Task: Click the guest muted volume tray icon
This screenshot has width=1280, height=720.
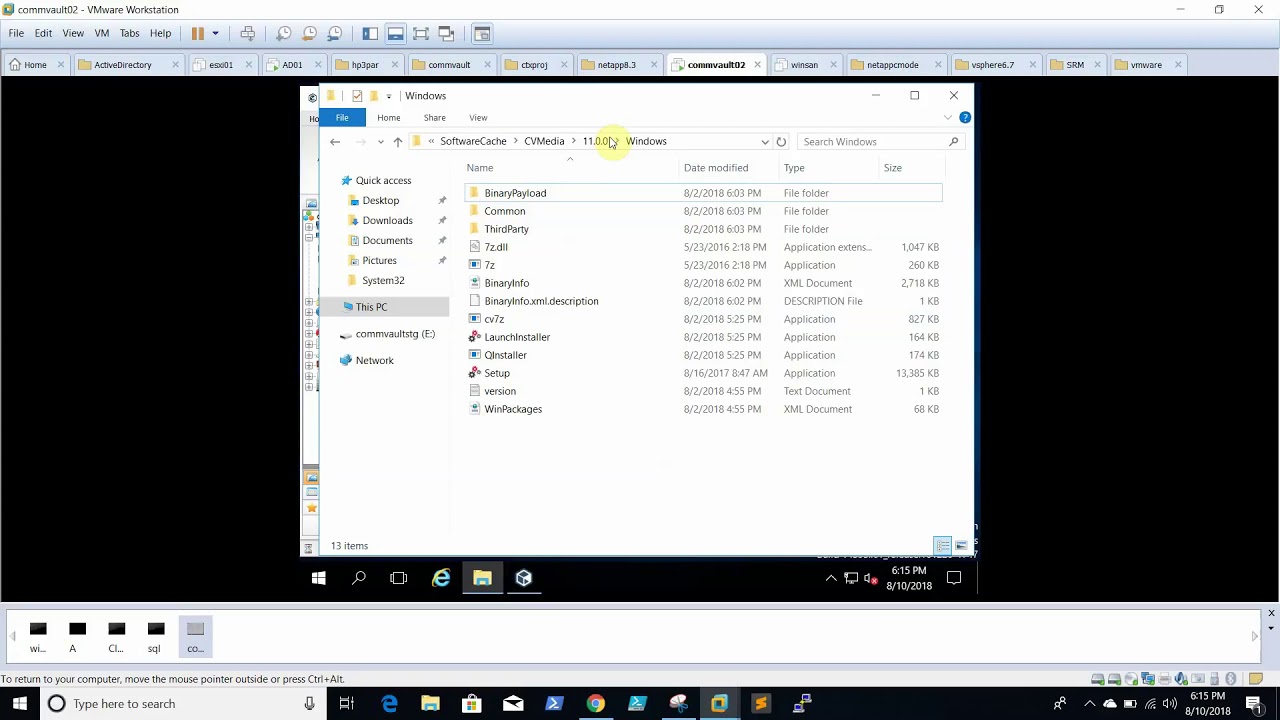Action: tap(870, 578)
